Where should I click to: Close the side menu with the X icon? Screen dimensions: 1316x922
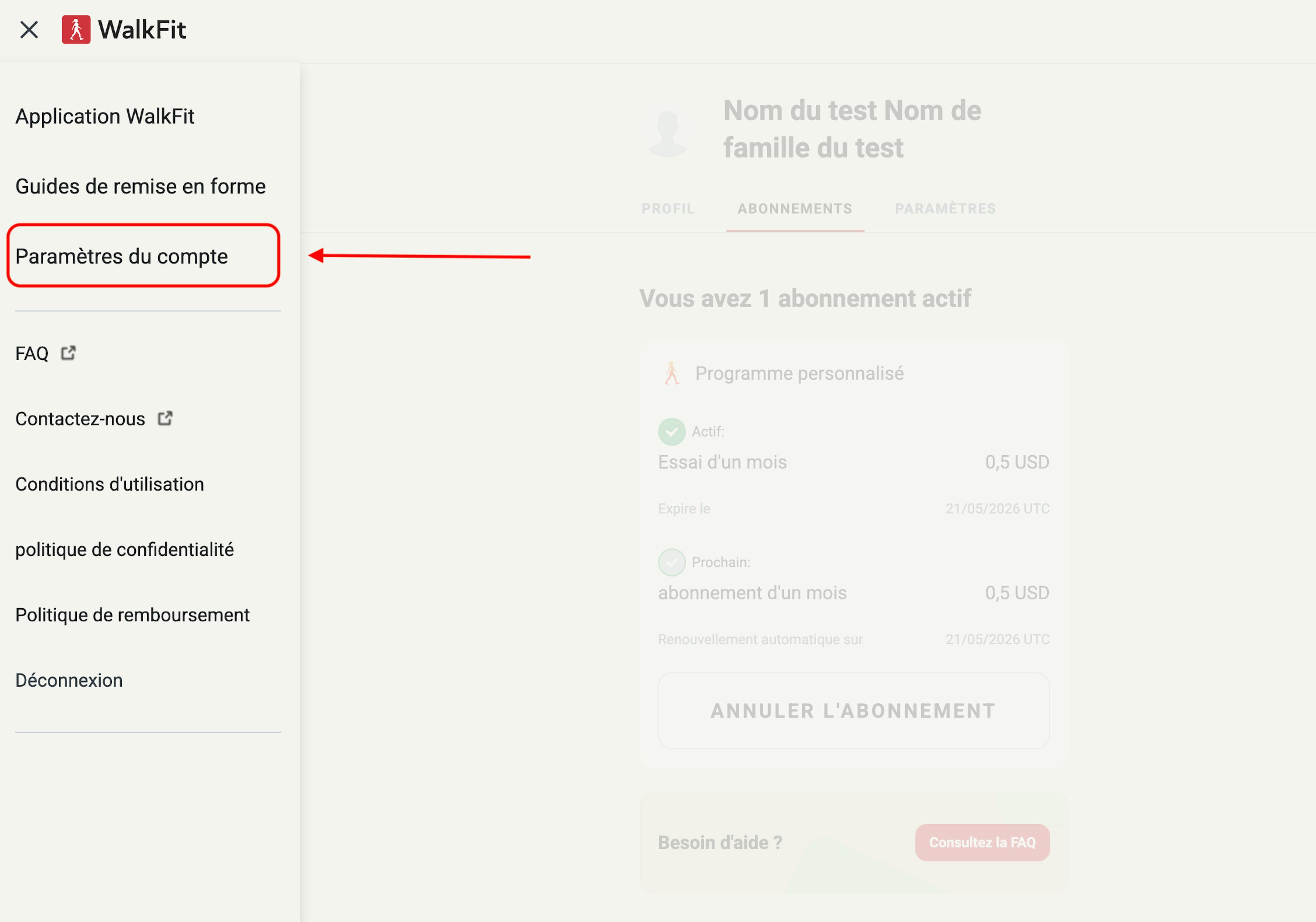point(29,30)
